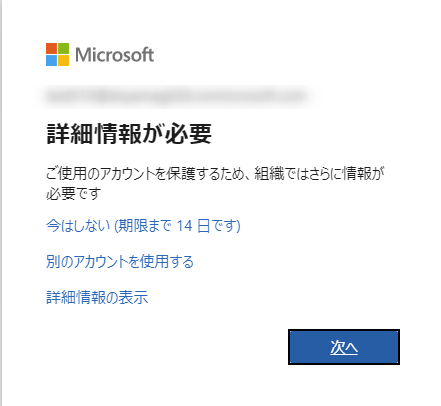
Task: Show details via 詳細情報の表示 link
Action: coord(97,297)
